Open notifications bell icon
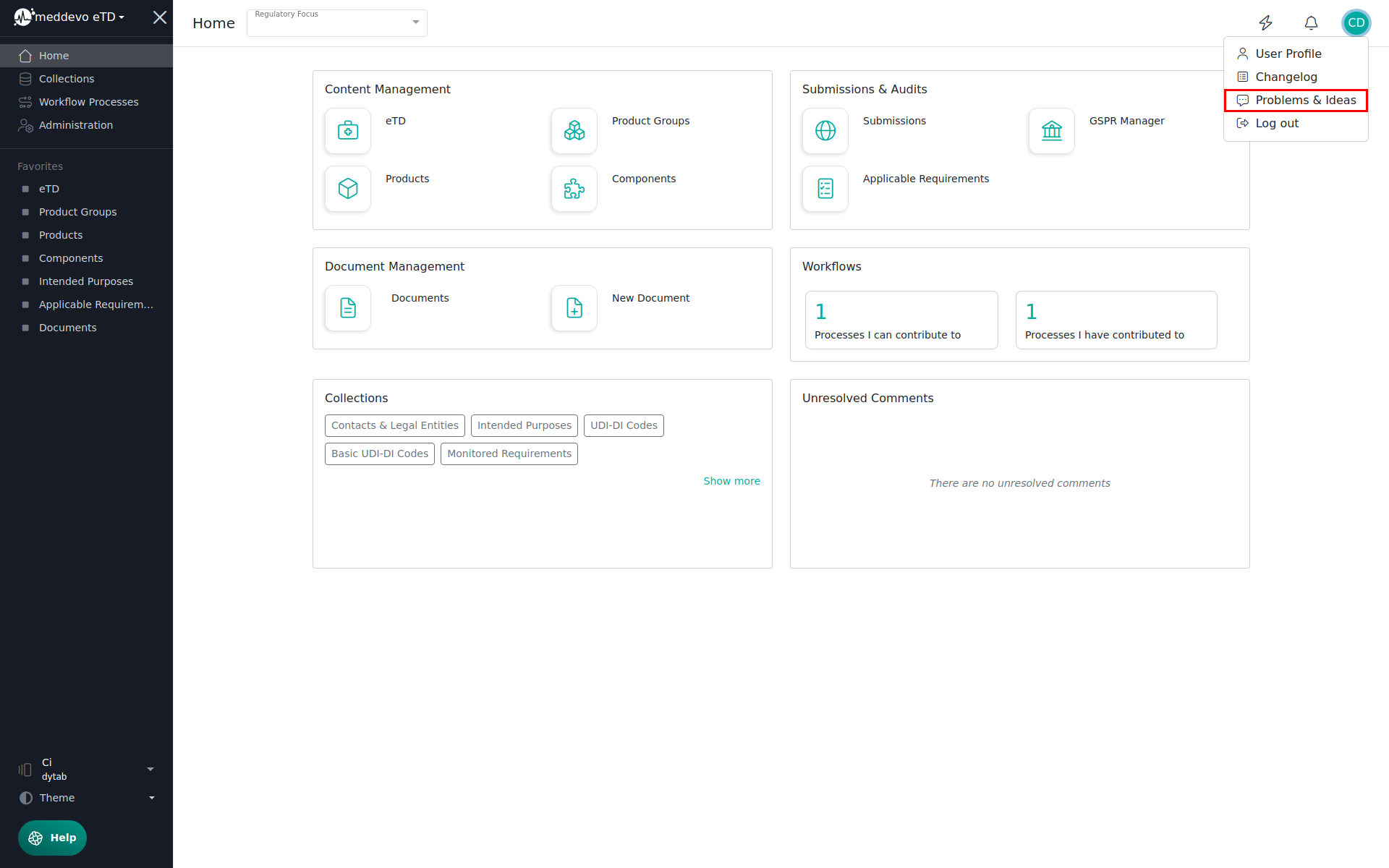Image resolution: width=1389 pixels, height=868 pixels. pos(1311,23)
